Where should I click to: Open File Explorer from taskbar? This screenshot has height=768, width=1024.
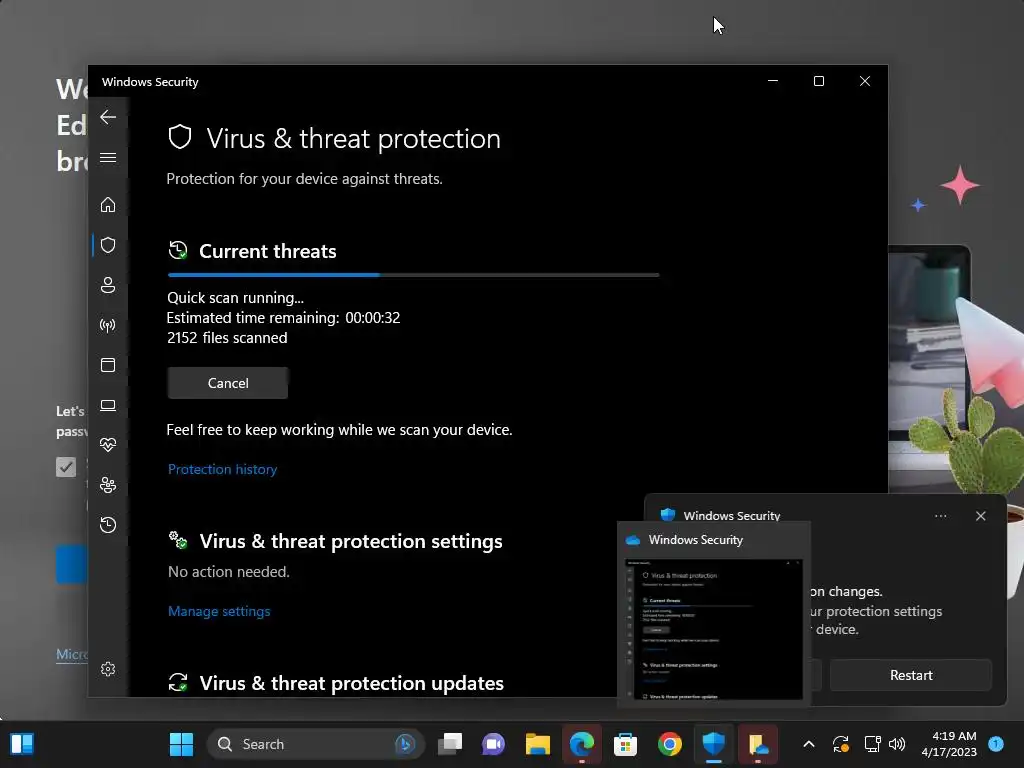(537, 744)
